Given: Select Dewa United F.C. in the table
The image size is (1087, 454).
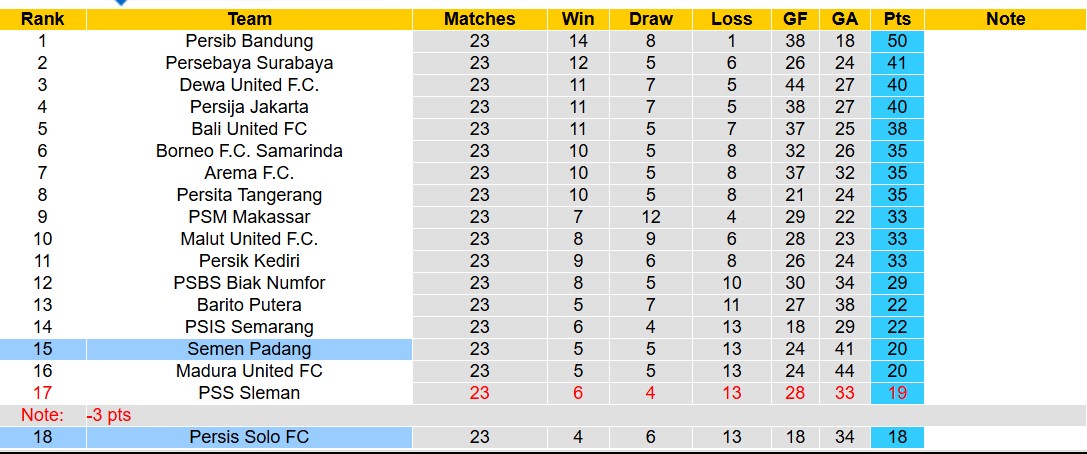Looking at the screenshot, I should 249,85.
